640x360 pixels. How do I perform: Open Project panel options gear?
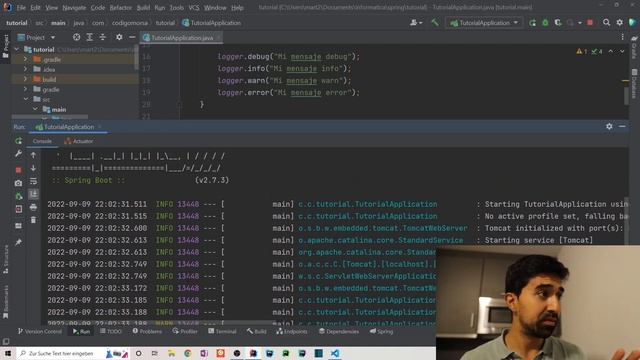[119, 37]
